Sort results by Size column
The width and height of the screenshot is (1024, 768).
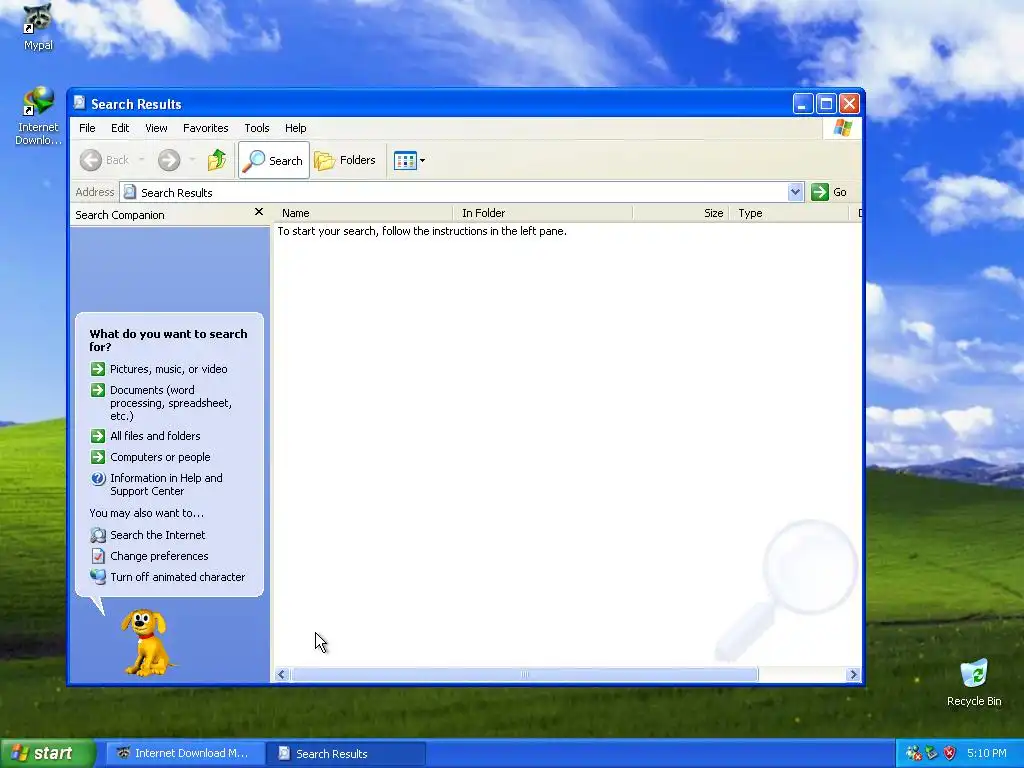(x=680, y=213)
